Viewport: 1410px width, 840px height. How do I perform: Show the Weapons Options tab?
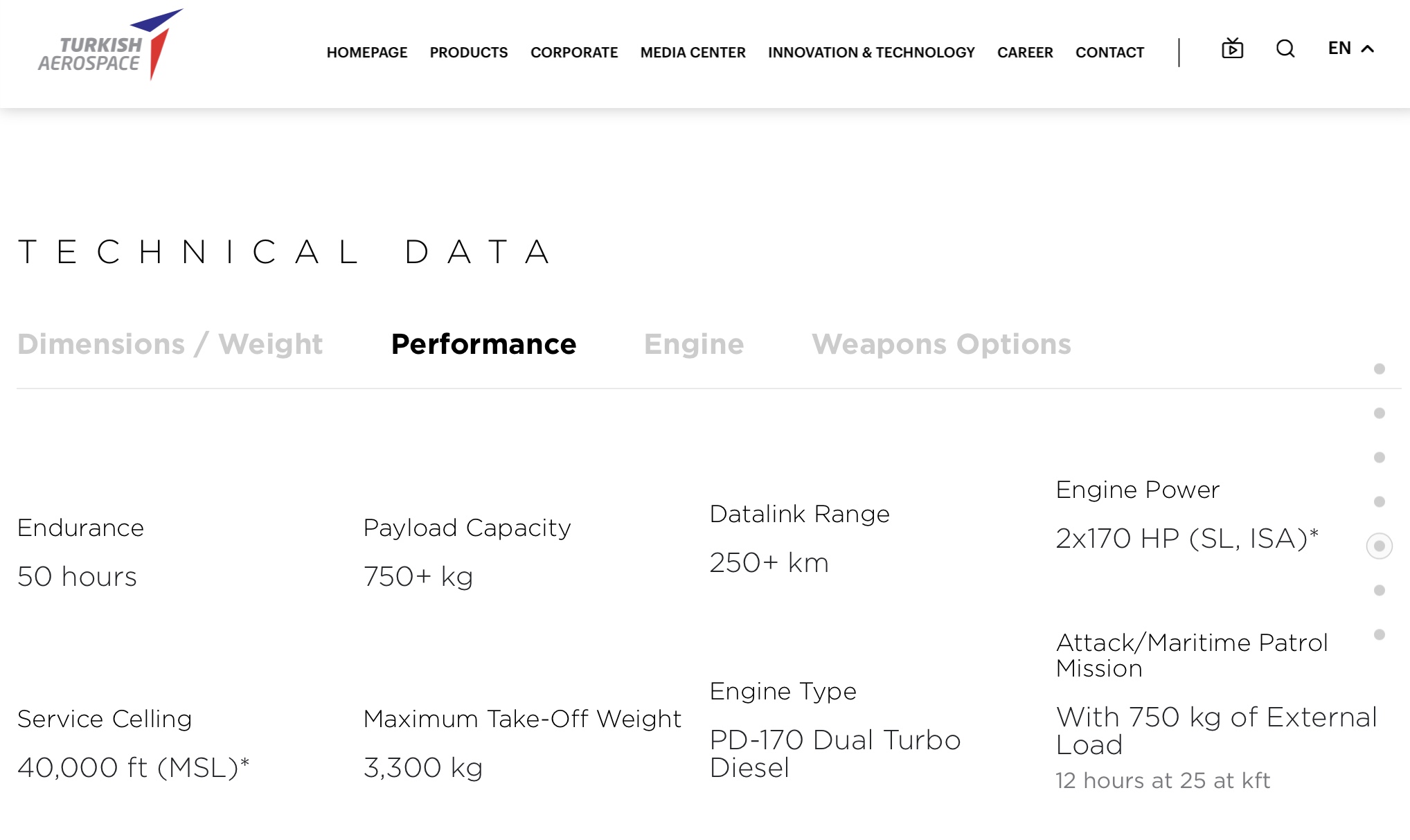pos(941,344)
